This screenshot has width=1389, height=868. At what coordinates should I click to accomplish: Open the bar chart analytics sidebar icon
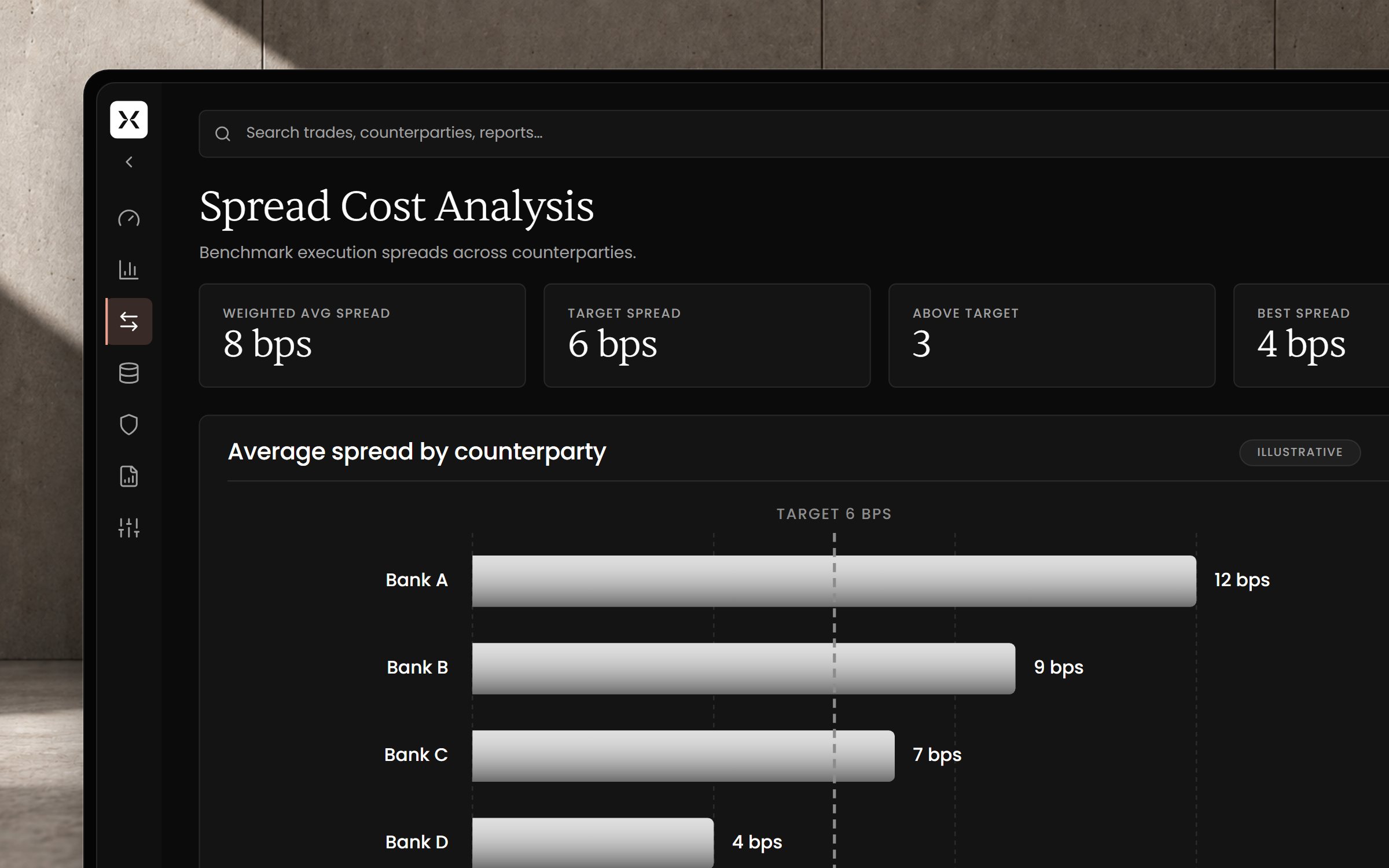point(128,270)
